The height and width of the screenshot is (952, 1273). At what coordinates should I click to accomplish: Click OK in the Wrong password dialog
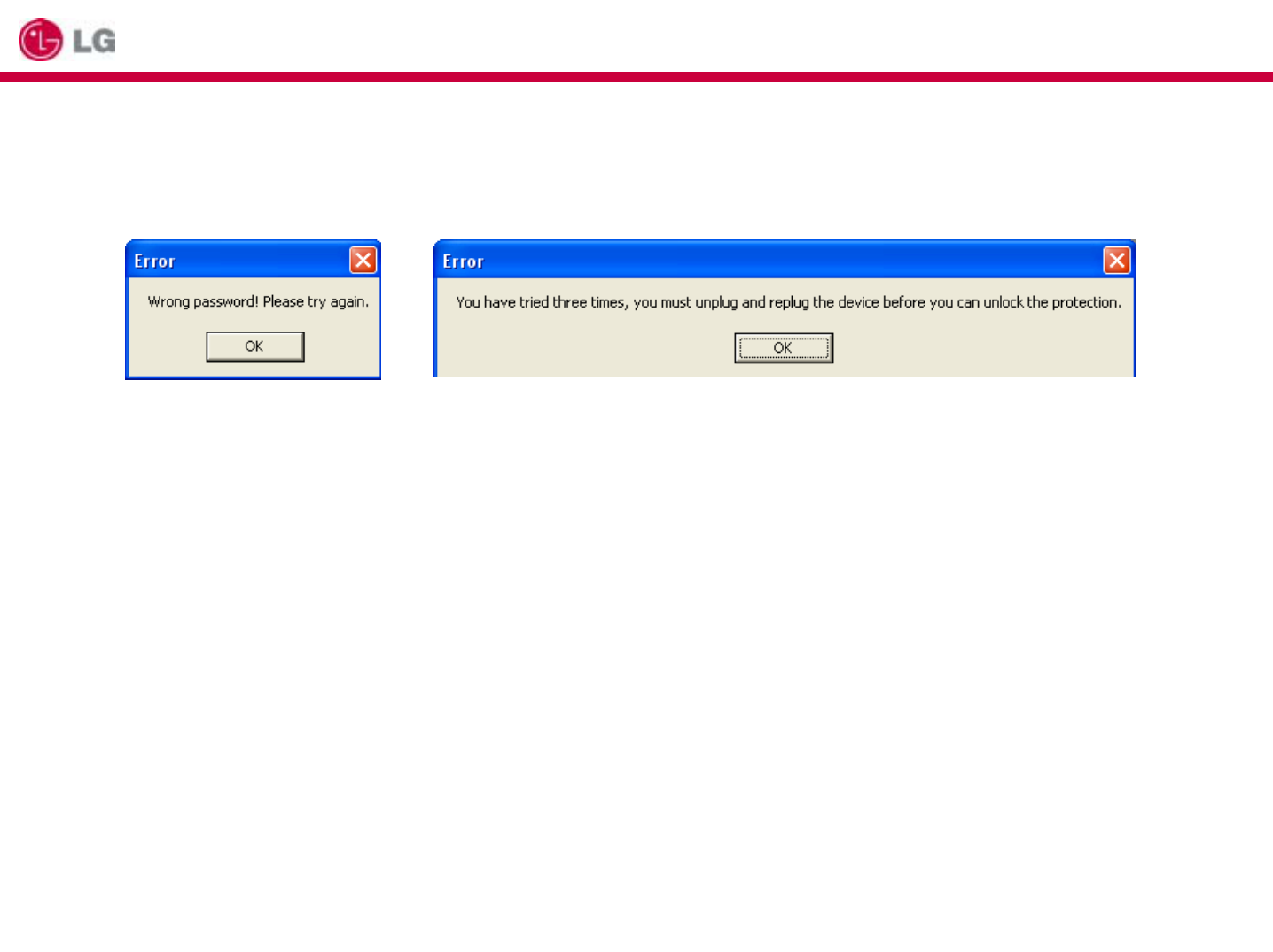click(x=255, y=347)
